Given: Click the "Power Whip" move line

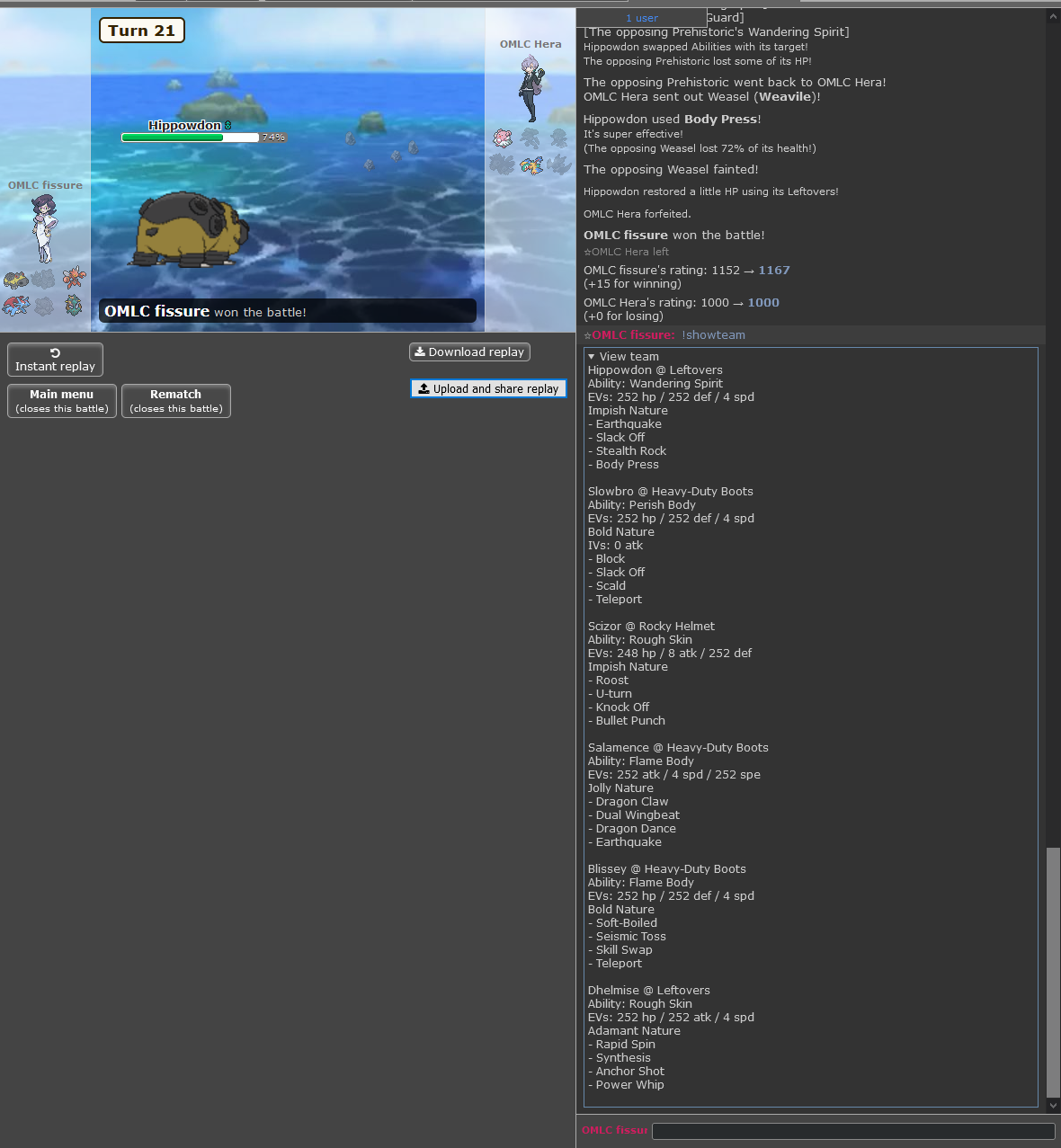Looking at the screenshot, I should tap(627, 1085).
